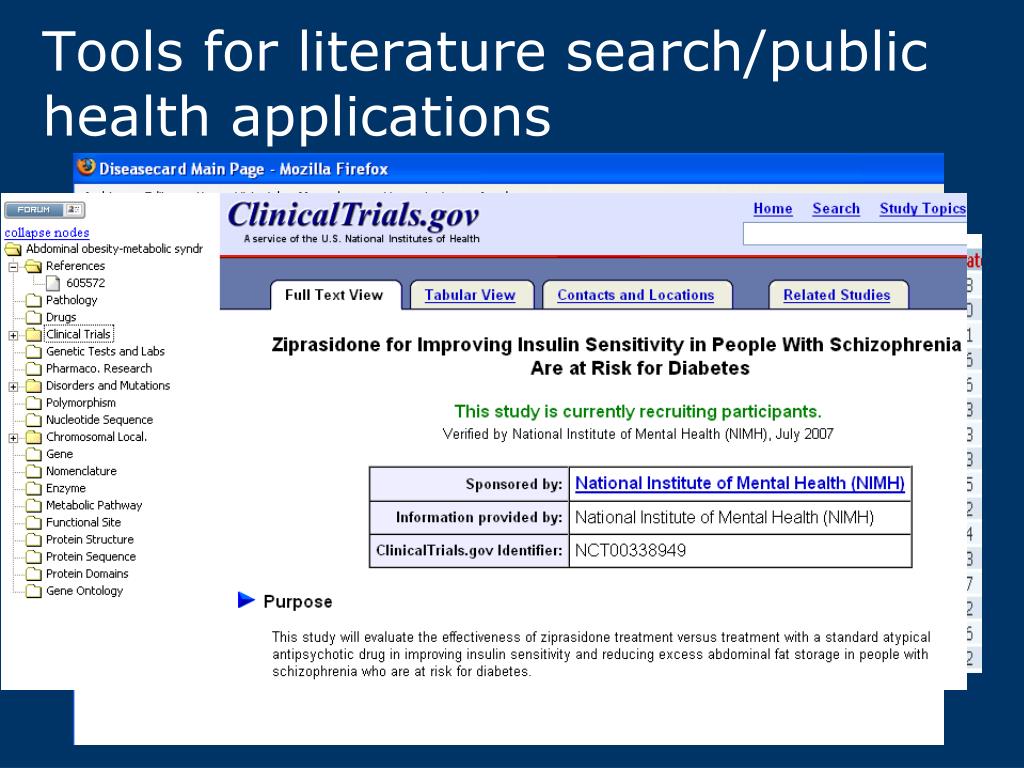Click the Chromosomal Local. folder icon

tap(33, 438)
